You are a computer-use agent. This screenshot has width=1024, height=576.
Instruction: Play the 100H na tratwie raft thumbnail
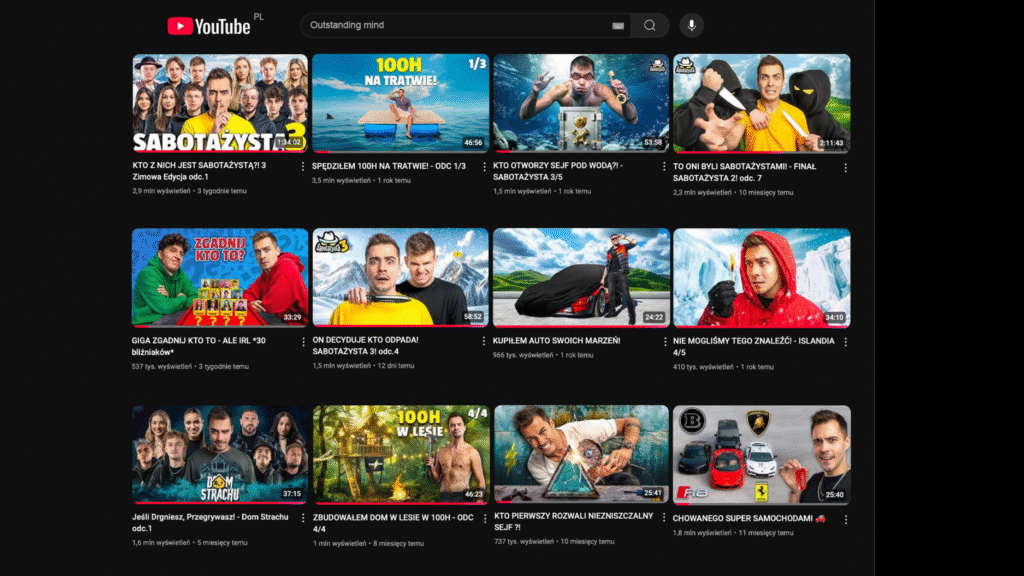point(400,103)
